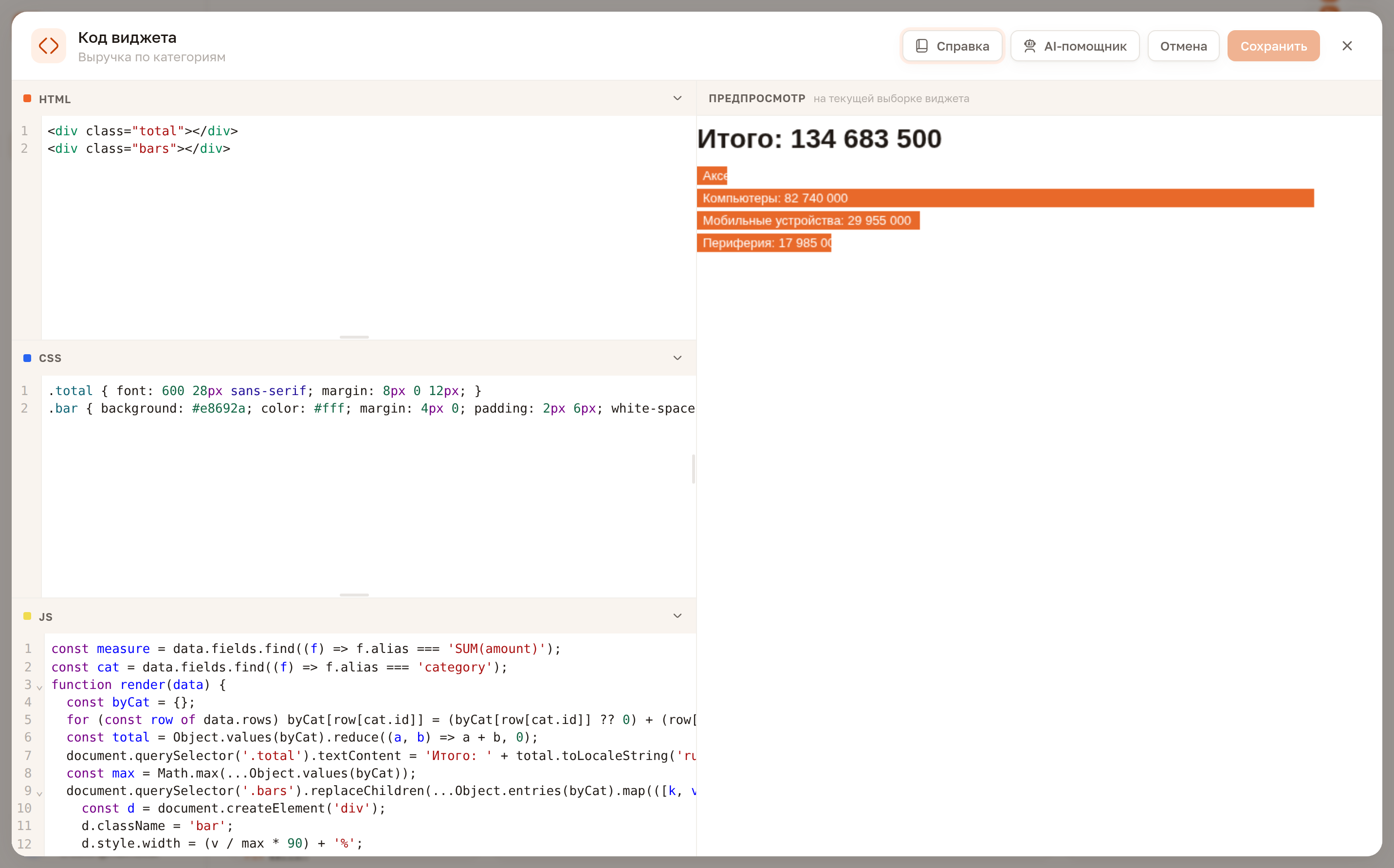Click the yellow JS marker square

pyautogui.click(x=27, y=616)
